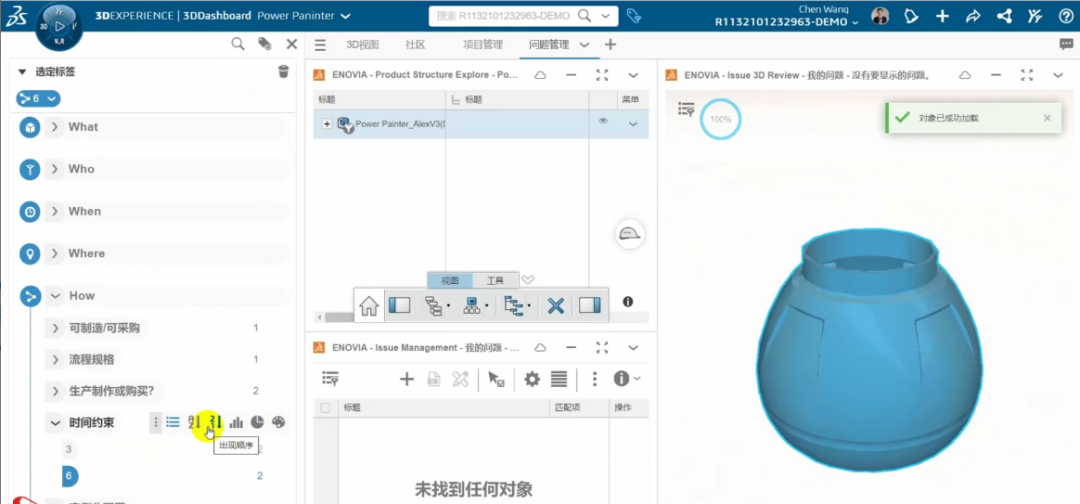Open the 6WTags icon beside the search bar
The height and width of the screenshot is (504, 1080).
coord(634,16)
